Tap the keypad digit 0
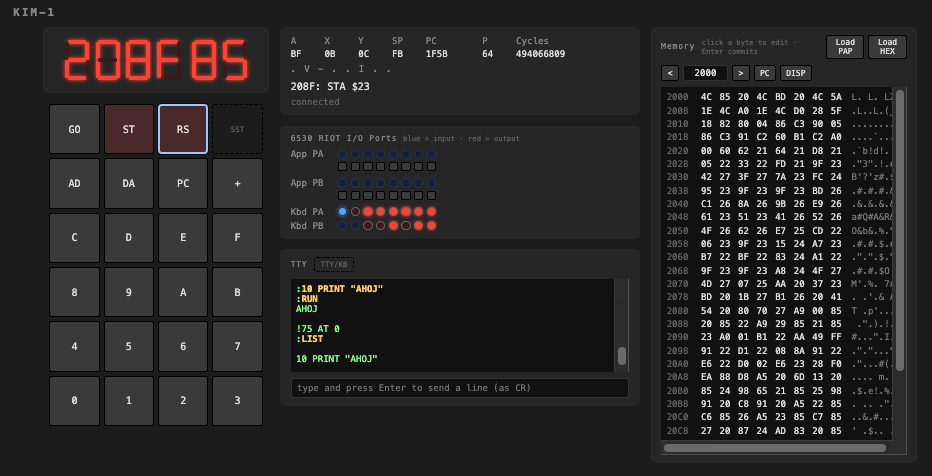This screenshot has height=476, width=932. [x=74, y=401]
